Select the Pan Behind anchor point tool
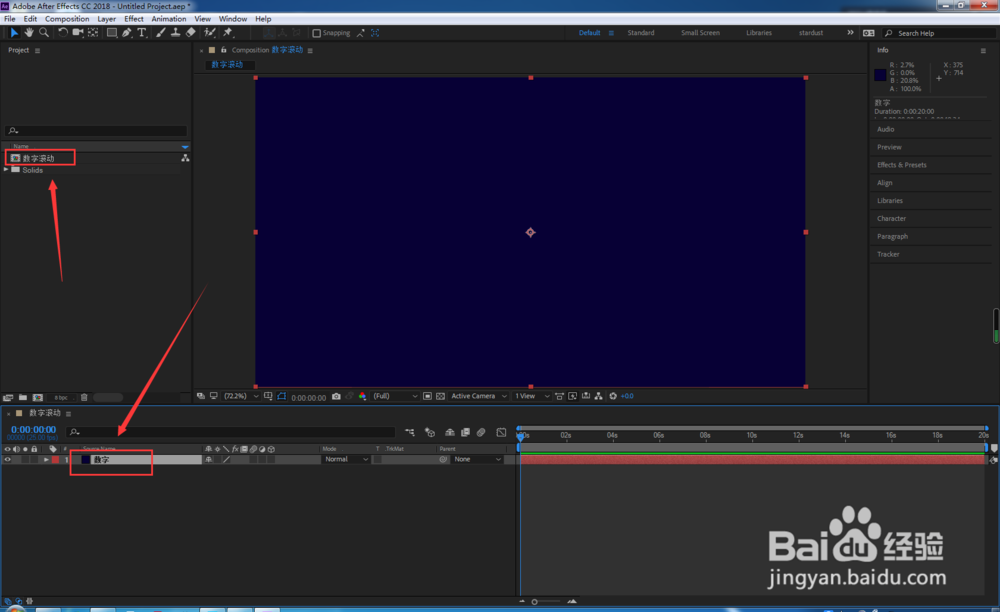The image size is (1000, 612). point(93,33)
